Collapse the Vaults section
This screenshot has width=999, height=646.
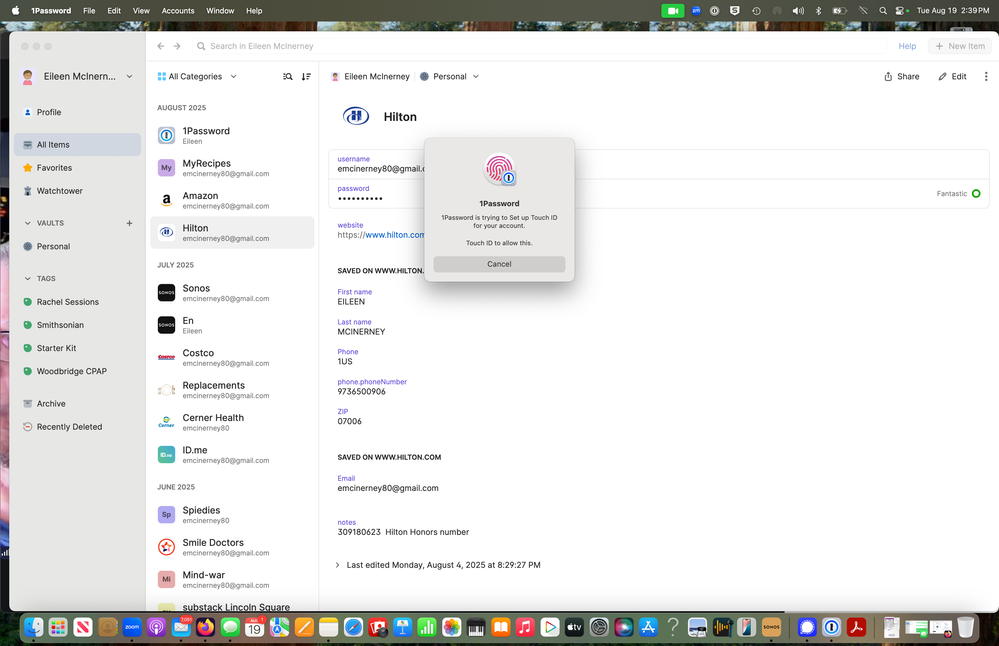pyautogui.click(x=28, y=223)
